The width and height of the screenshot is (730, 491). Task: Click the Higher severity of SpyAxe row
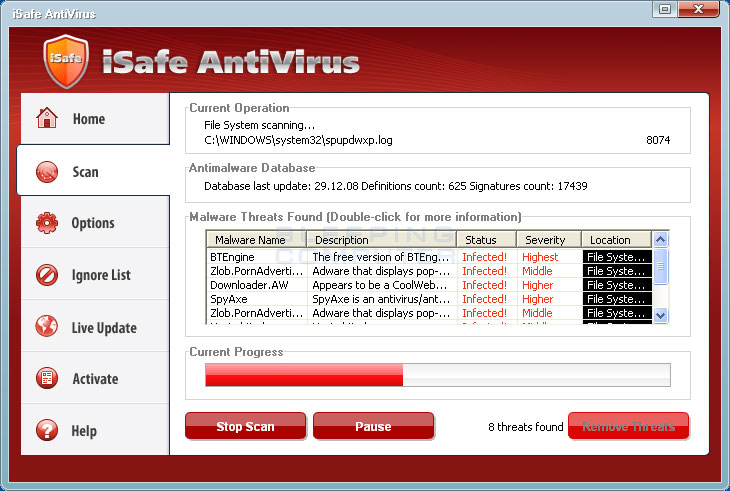pos(538,299)
